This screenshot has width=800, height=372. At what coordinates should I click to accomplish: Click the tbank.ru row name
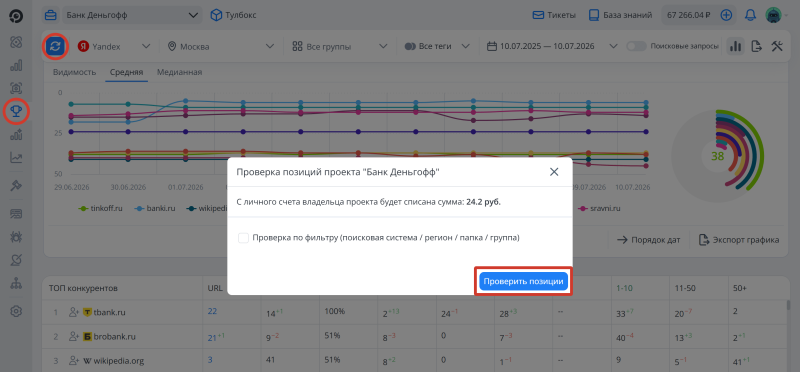click(108, 313)
